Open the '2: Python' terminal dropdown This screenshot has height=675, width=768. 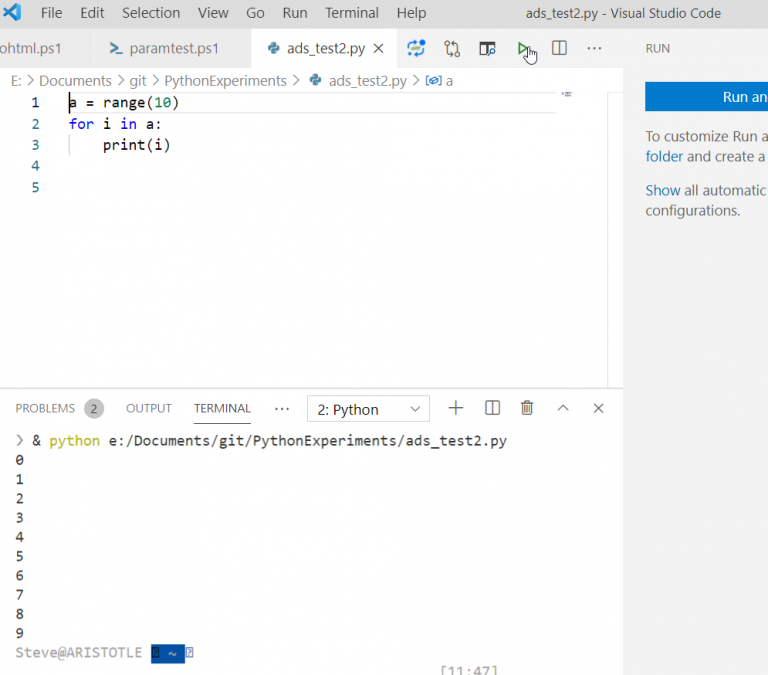click(368, 409)
